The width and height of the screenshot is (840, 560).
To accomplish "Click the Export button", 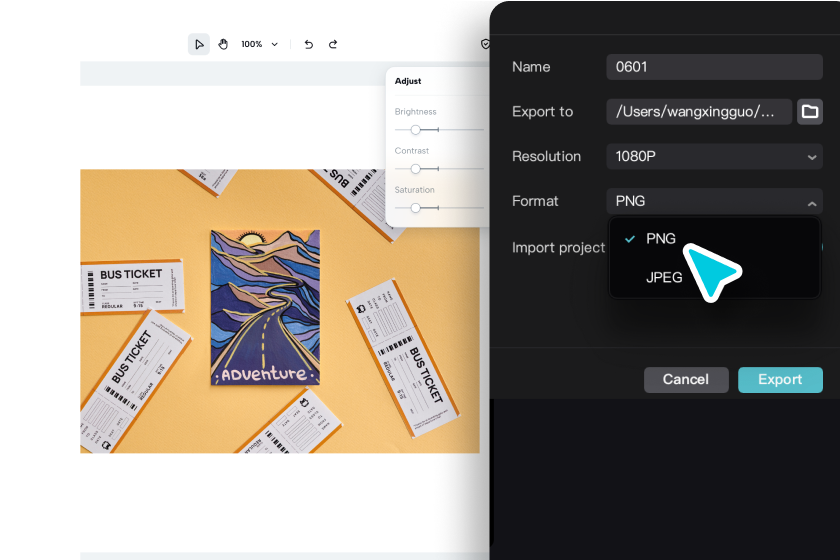I will click(780, 379).
